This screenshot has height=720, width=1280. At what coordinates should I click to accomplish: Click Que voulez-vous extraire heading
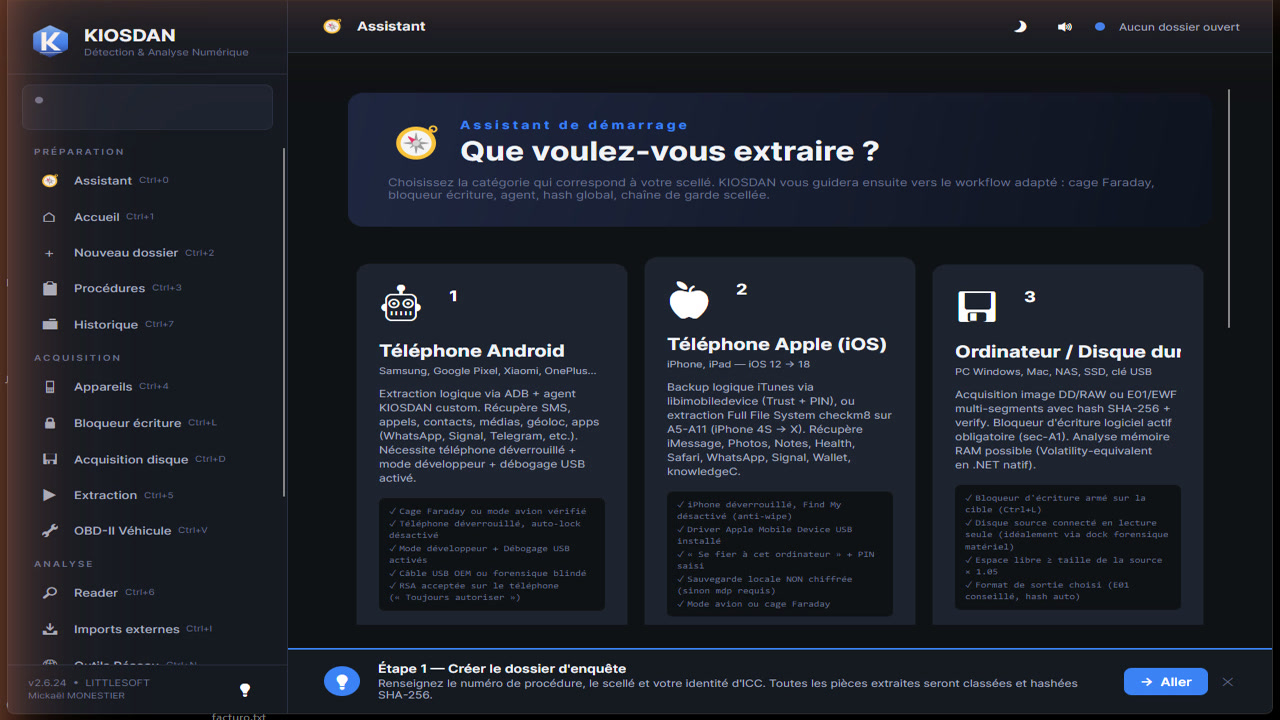(x=669, y=152)
